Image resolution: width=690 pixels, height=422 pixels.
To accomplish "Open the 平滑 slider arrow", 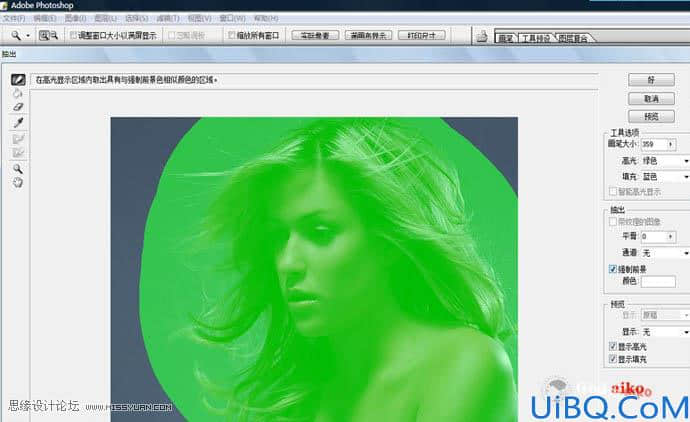I will click(x=671, y=237).
